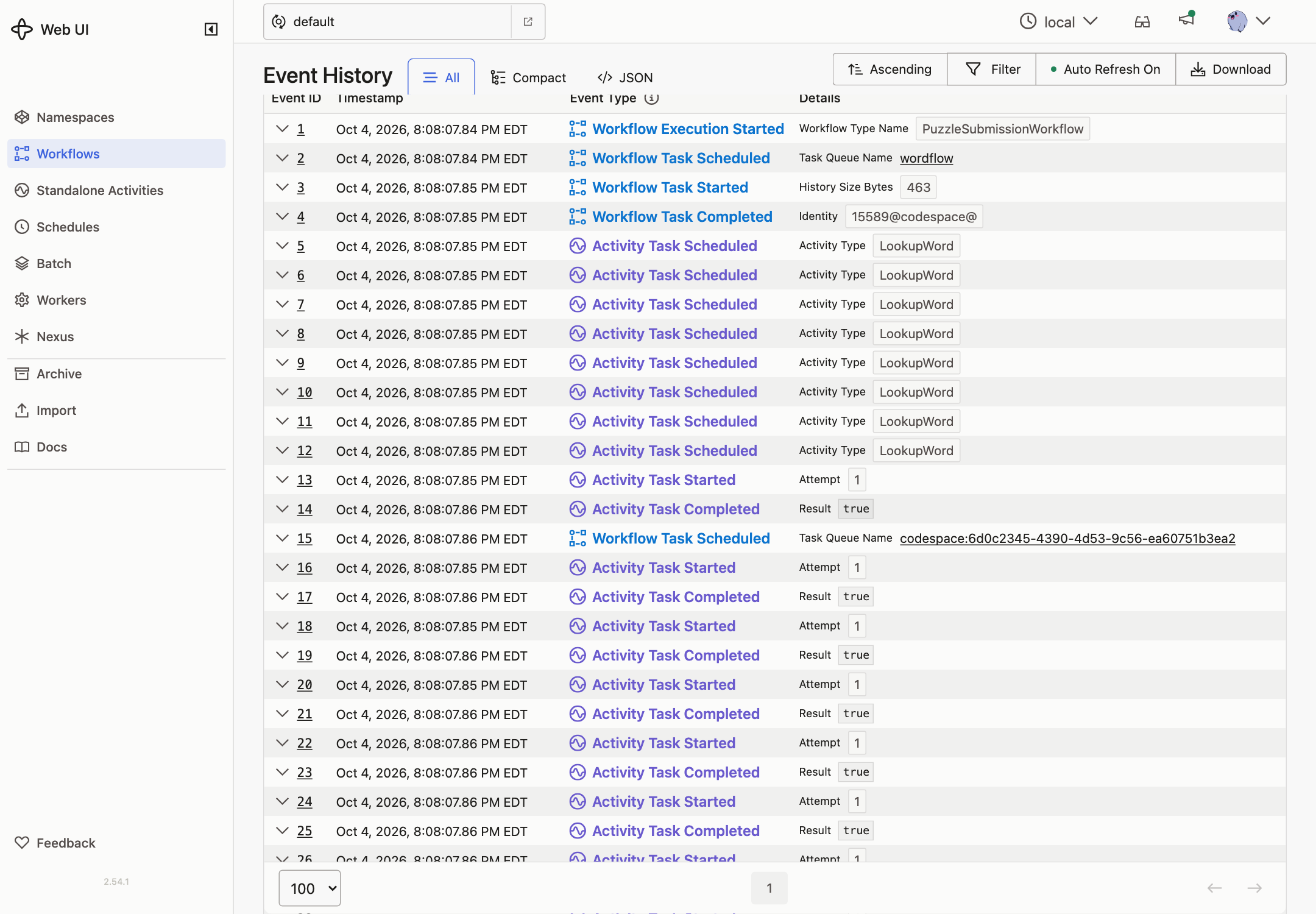Open the wordflow task queue link
This screenshot has height=914, width=1316.
pos(927,158)
